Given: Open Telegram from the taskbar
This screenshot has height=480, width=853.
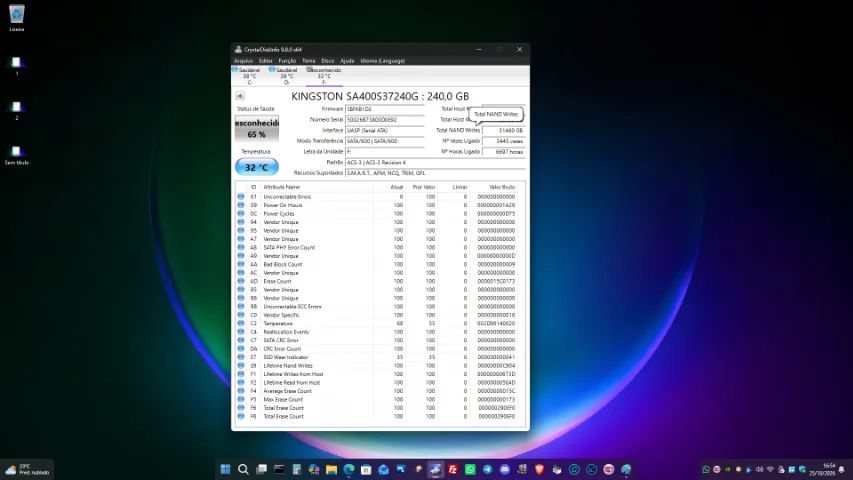Looking at the screenshot, I should tap(487, 469).
